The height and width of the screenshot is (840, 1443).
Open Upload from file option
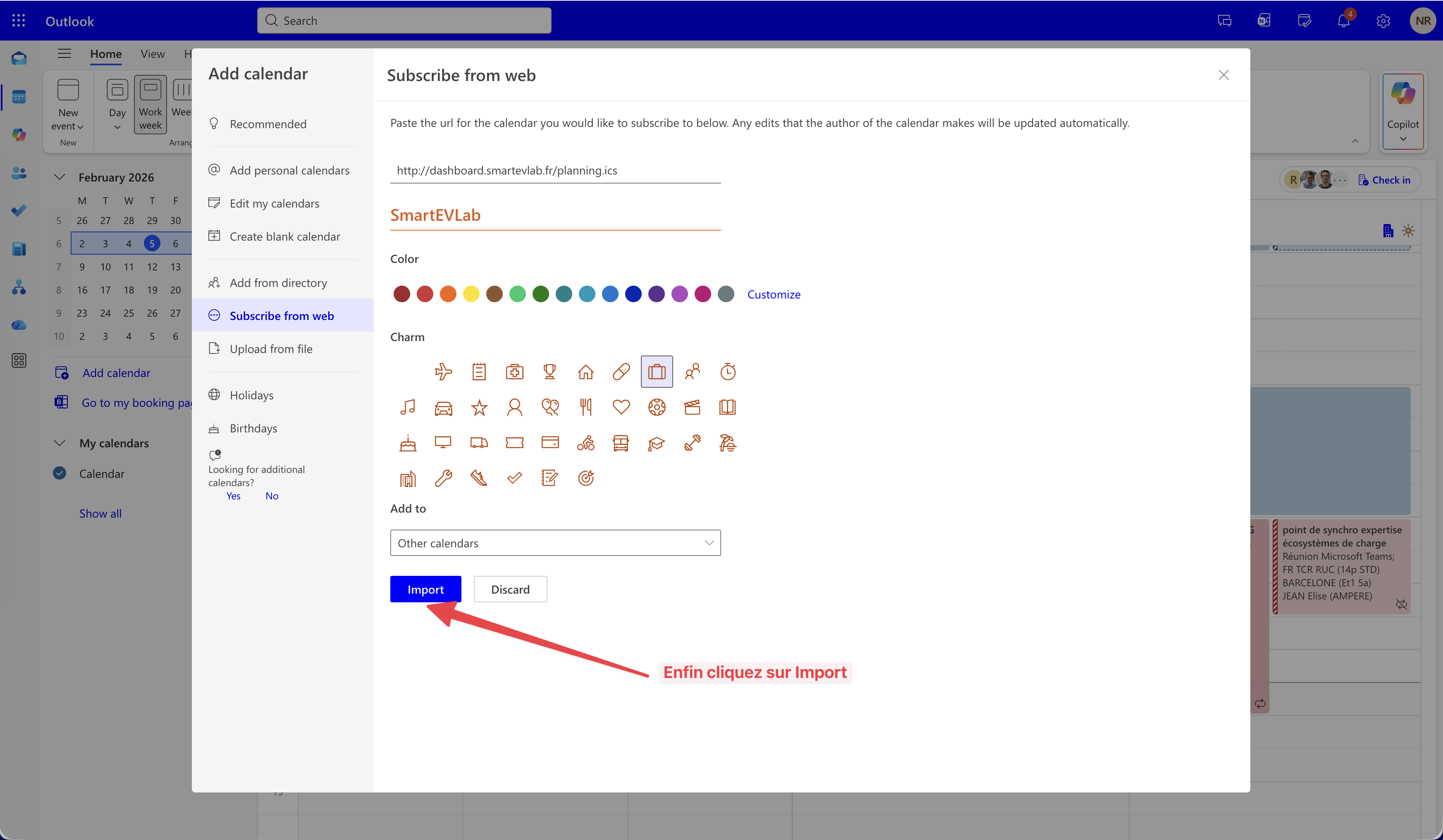click(271, 349)
